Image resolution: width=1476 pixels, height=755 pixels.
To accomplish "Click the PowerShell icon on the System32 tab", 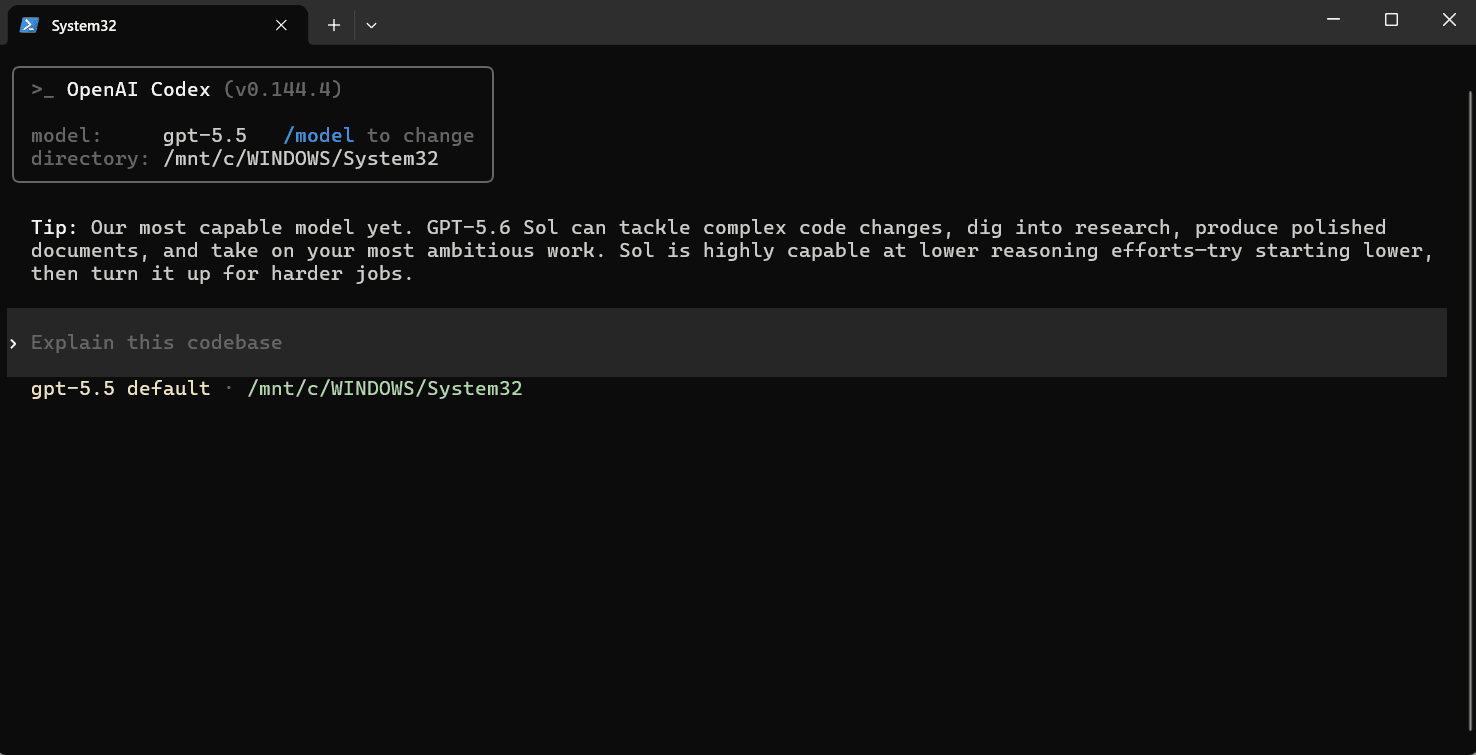I will [x=29, y=26].
